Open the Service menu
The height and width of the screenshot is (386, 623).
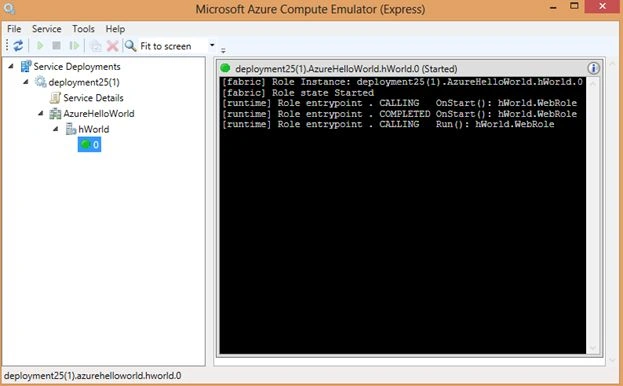[x=46, y=29]
